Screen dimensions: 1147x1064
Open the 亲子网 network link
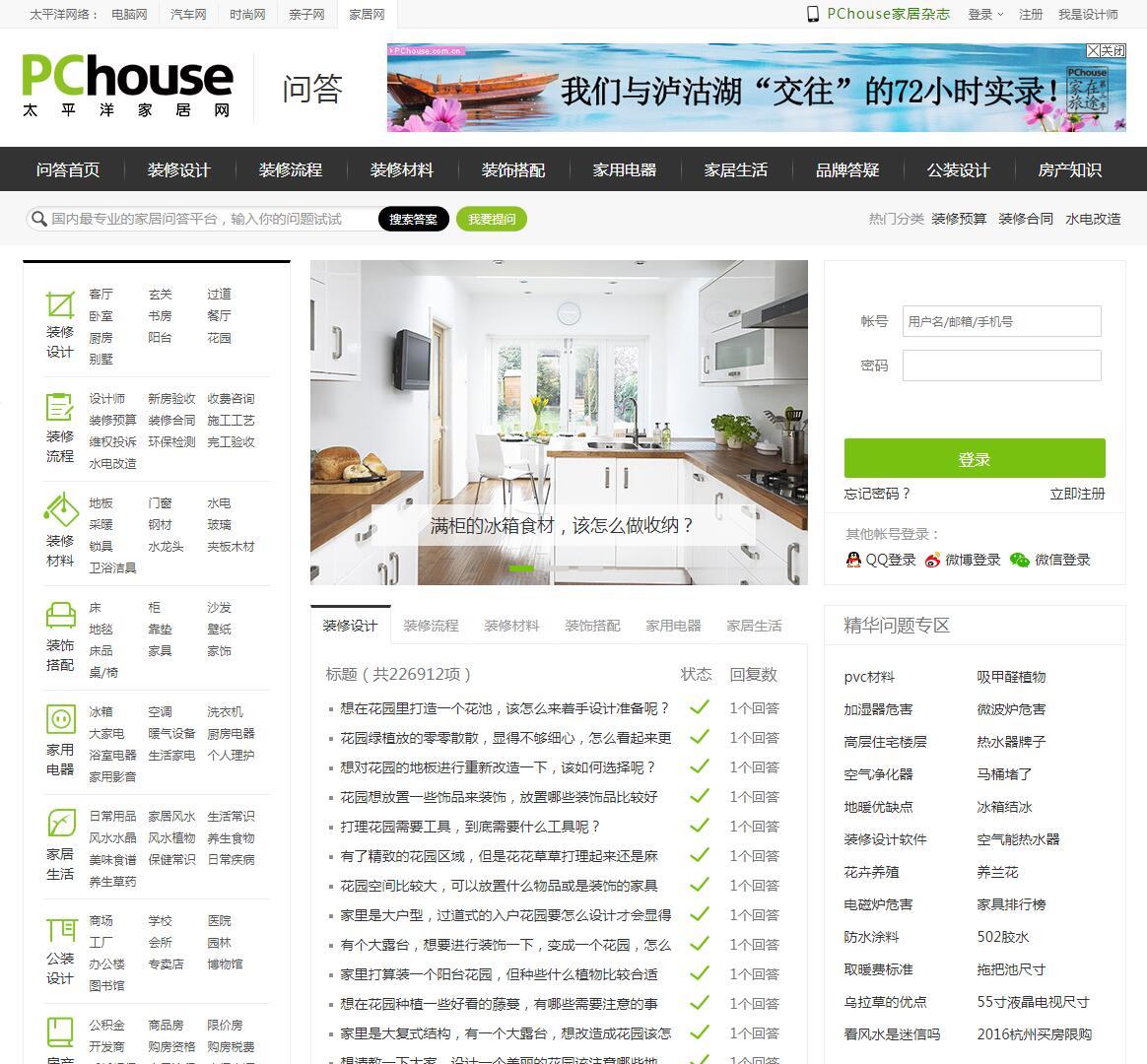tap(306, 14)
